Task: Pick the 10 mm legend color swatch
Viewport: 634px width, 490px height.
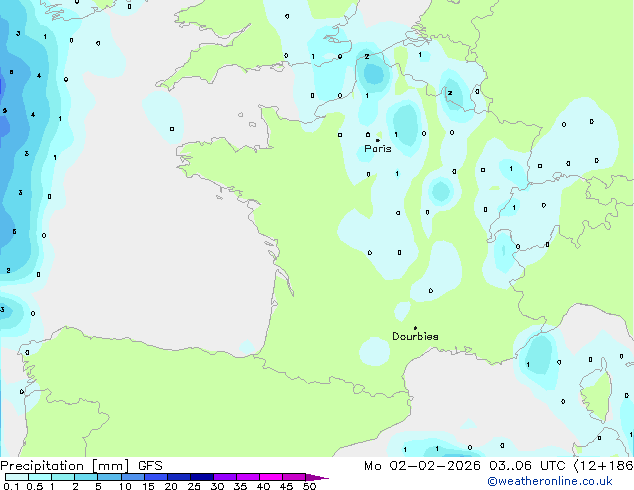Action: coord(132,477)
